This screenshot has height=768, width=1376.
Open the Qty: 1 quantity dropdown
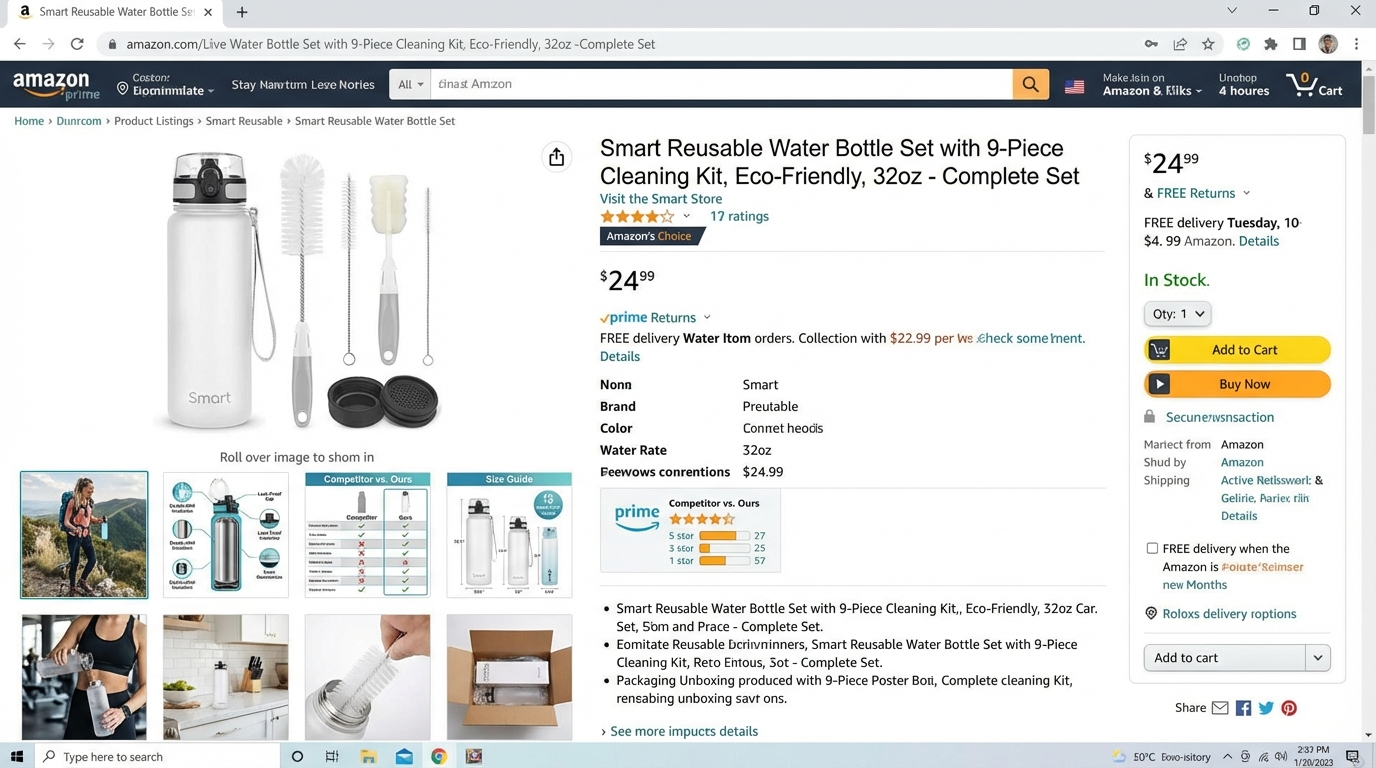[x=1176, y=313]
